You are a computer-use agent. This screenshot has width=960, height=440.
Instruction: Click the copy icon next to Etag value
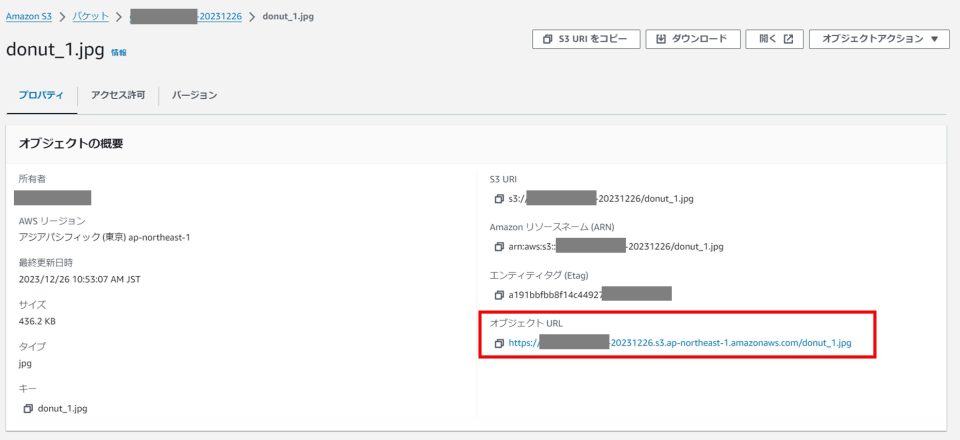499,295
